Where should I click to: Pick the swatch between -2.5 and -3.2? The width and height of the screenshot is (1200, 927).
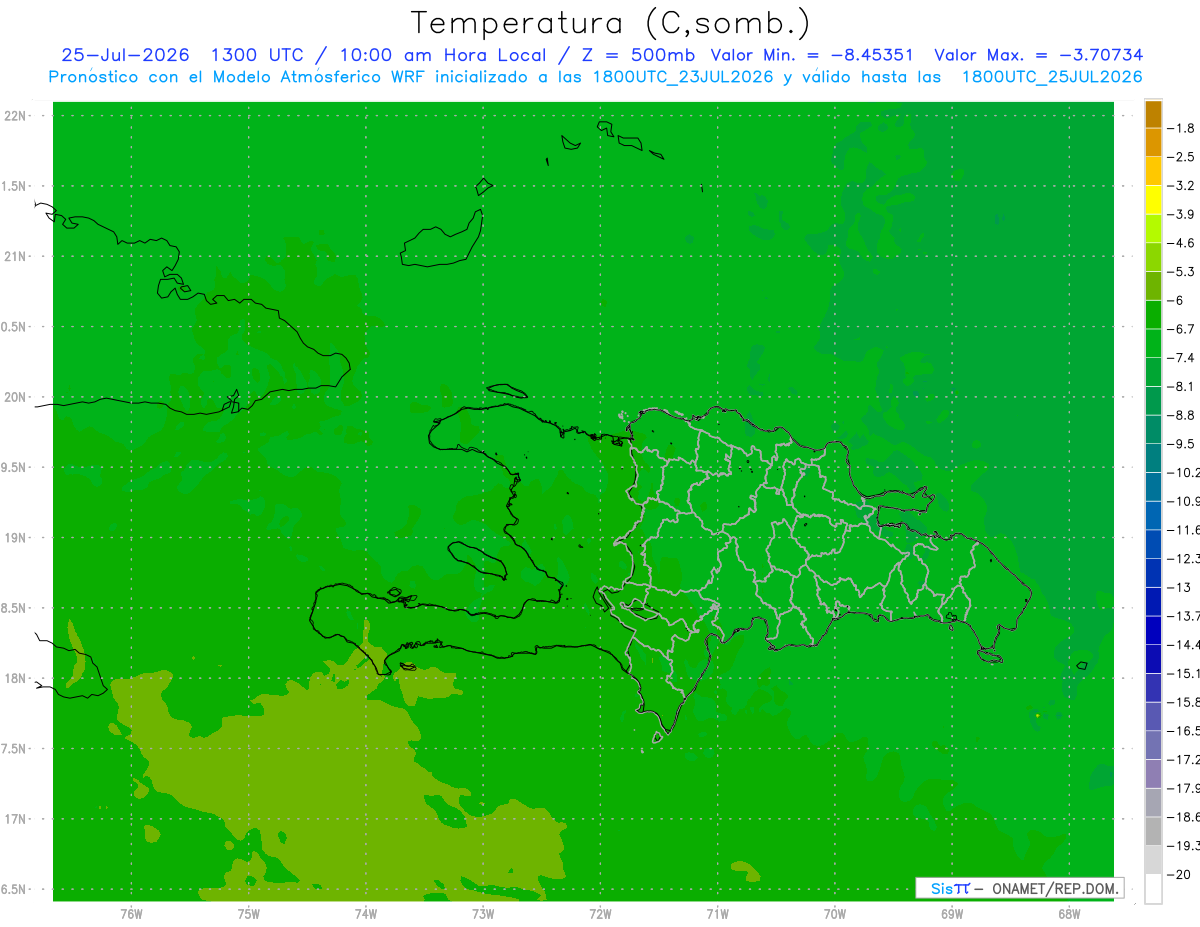pos(1153,171)
